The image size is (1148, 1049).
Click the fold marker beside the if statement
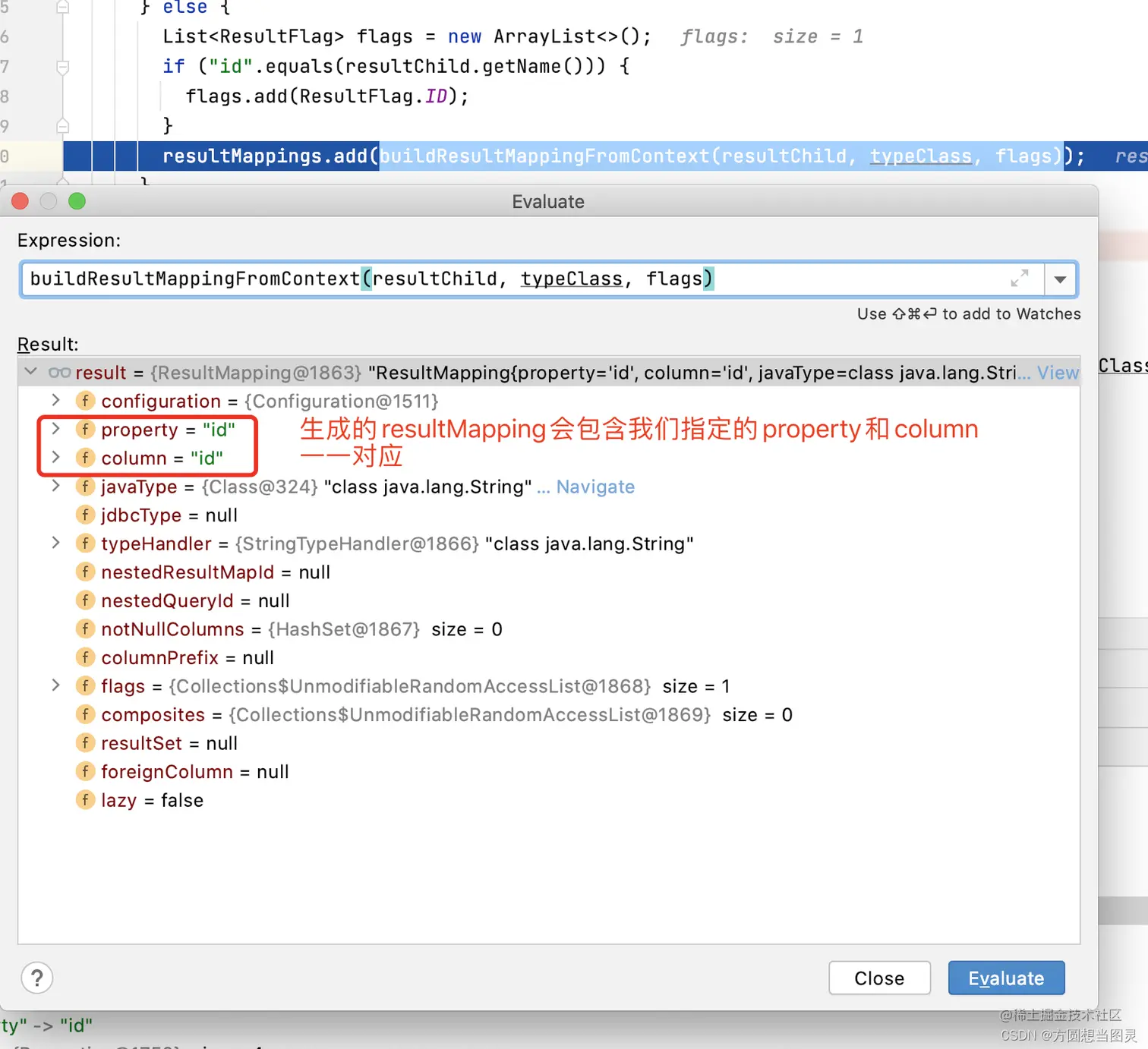click(63, 67)
